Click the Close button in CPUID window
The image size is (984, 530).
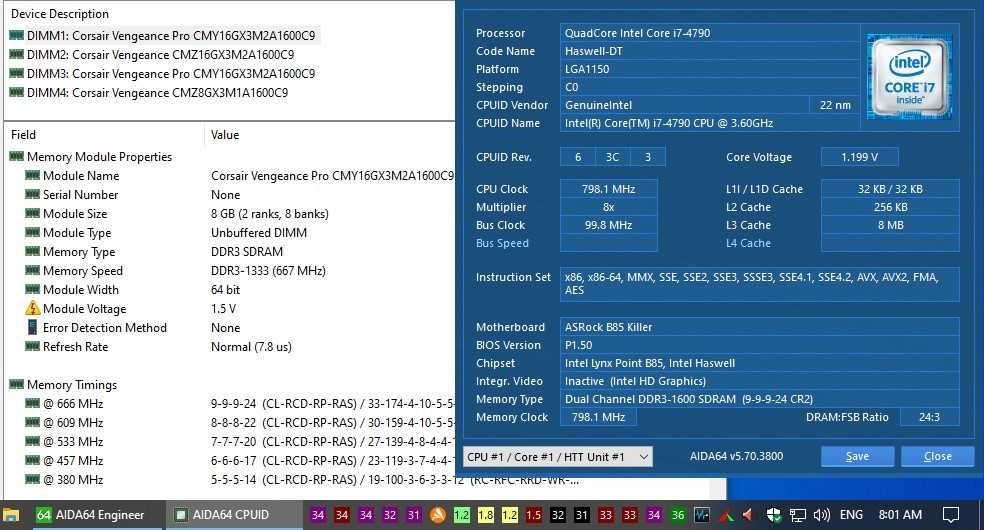pos(938,457)
